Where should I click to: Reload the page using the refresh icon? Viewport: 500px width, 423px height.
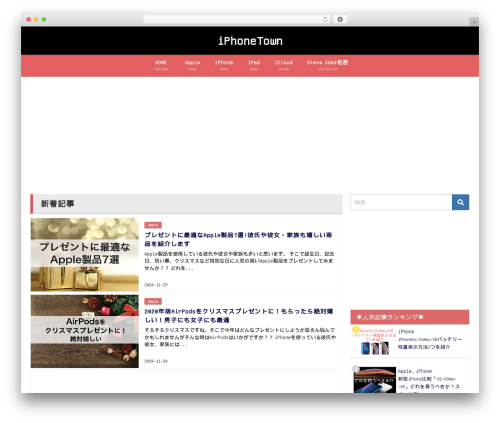pyautogui.click(x=325, y=19)
